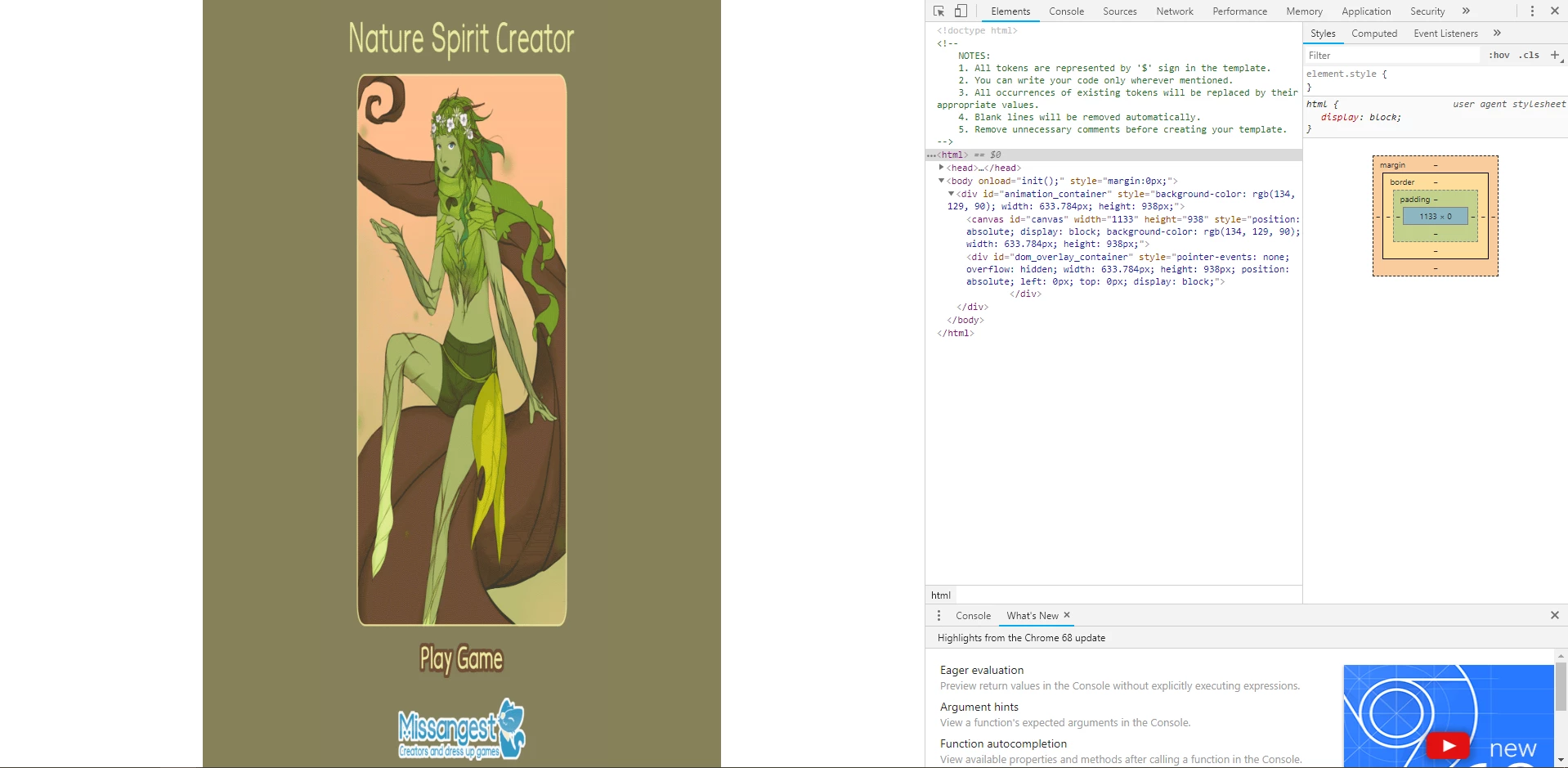Image resolution: width=1568 pixels, height=768 pixels.
Task: Add a new style rule
Action: click(x=1555, y=56)
